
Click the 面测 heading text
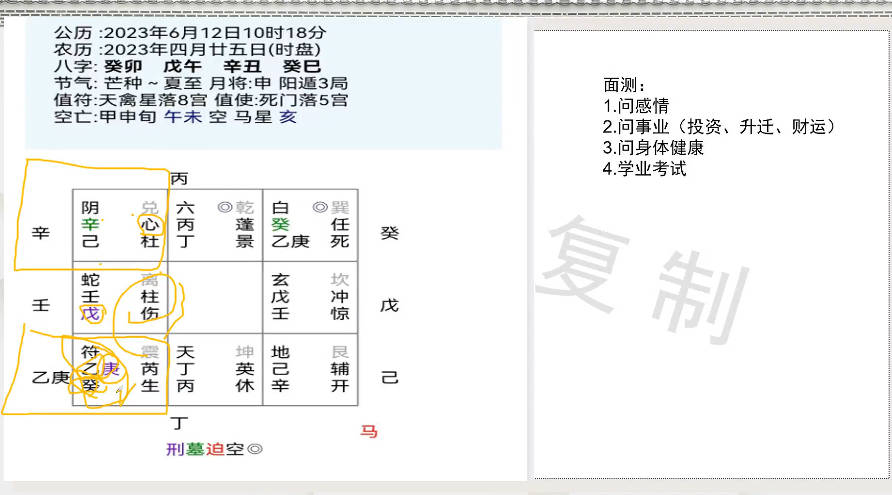(624, 85)
